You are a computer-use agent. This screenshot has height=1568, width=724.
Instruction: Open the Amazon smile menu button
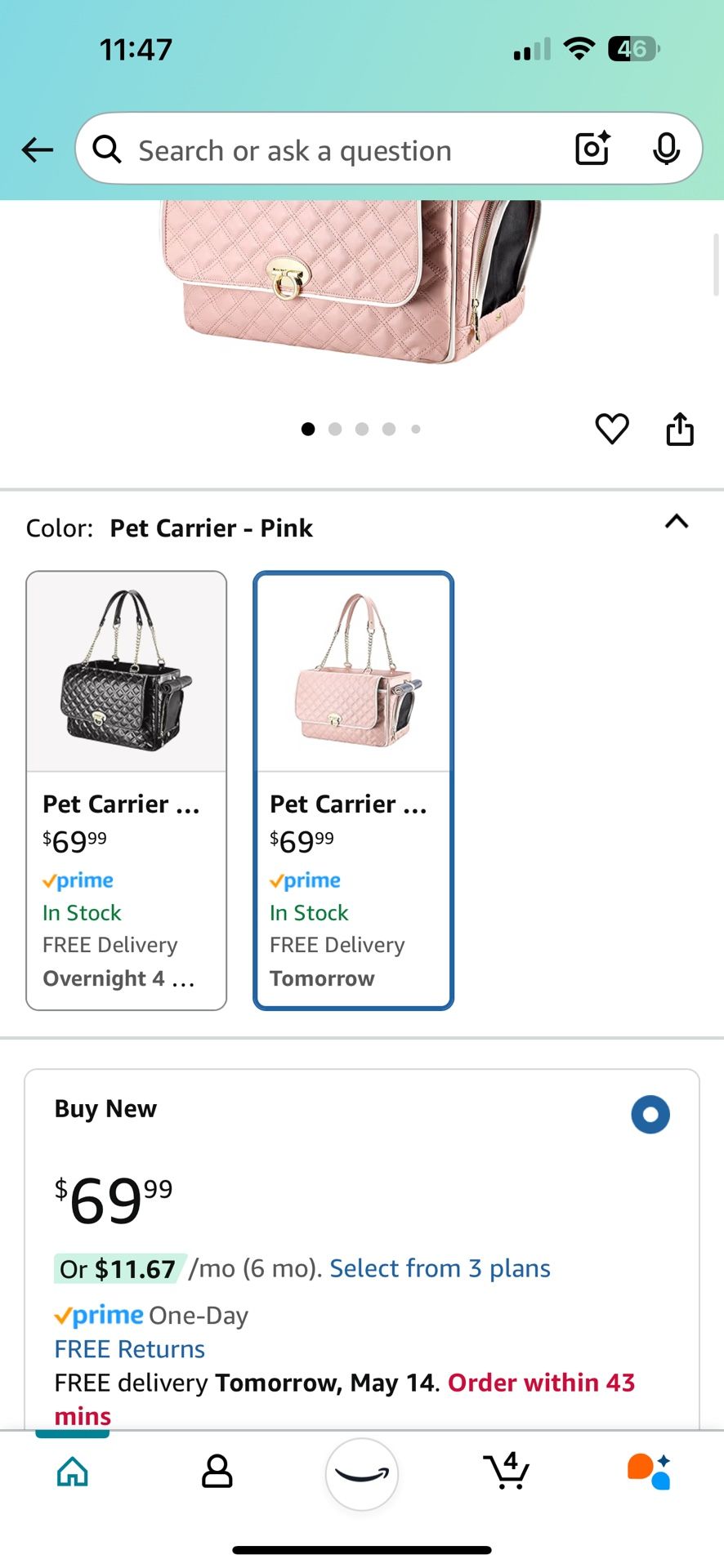coord(362,1473)
